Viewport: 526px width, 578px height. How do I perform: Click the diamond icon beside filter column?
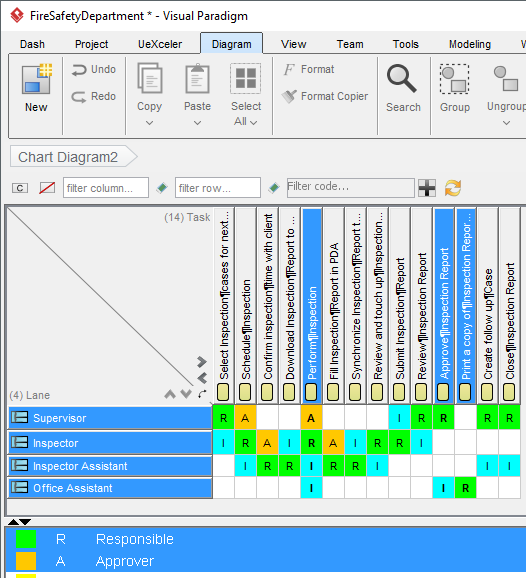(x=162, y=188)
